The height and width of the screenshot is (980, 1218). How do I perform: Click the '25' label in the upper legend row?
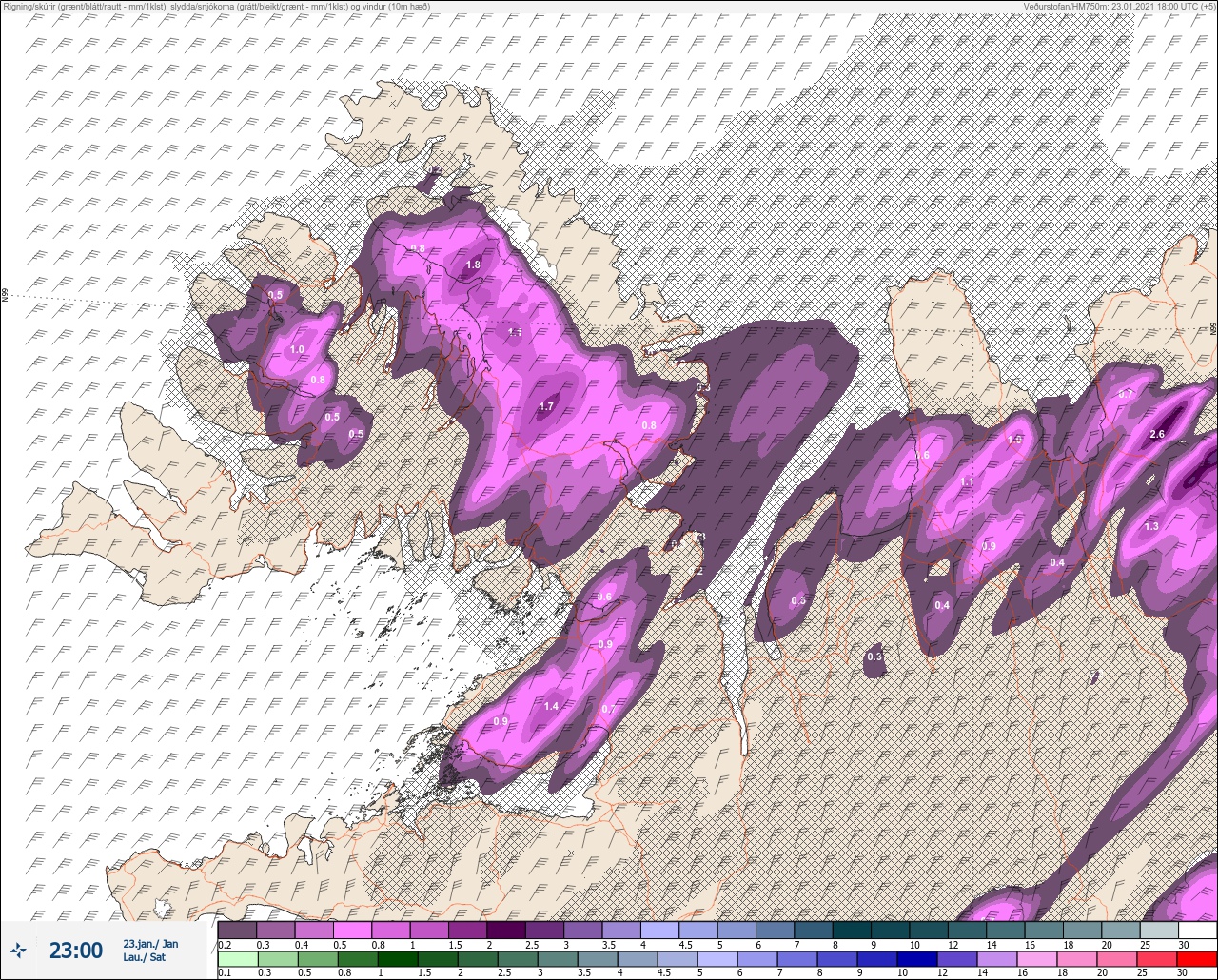pyautogui.click(x=1147, y=944)
